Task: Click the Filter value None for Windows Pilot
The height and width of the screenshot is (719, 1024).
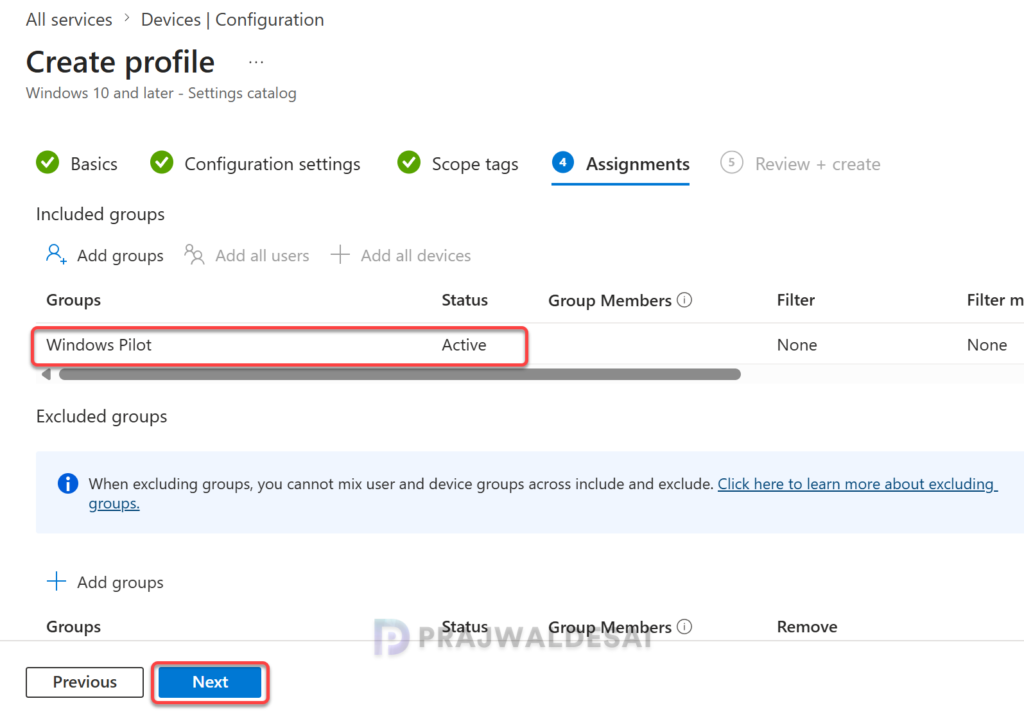Action: click(x=797, y=345)
